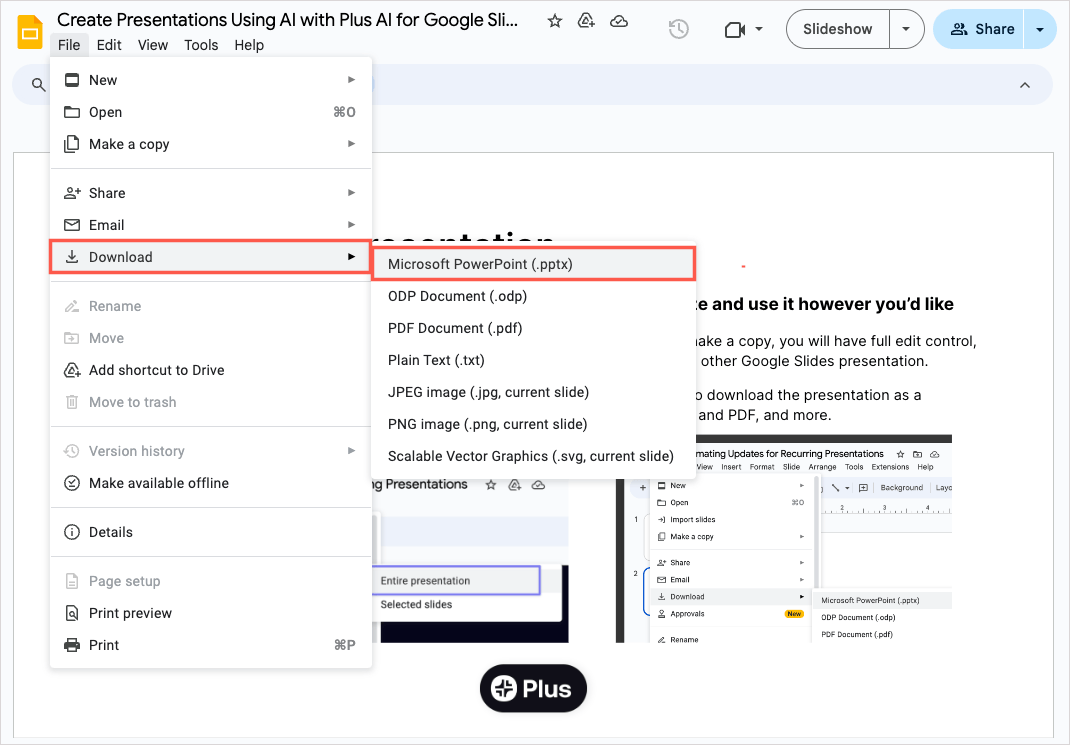
Task: Click the Make a copy pages icon
Action: [x=72, y=144]
